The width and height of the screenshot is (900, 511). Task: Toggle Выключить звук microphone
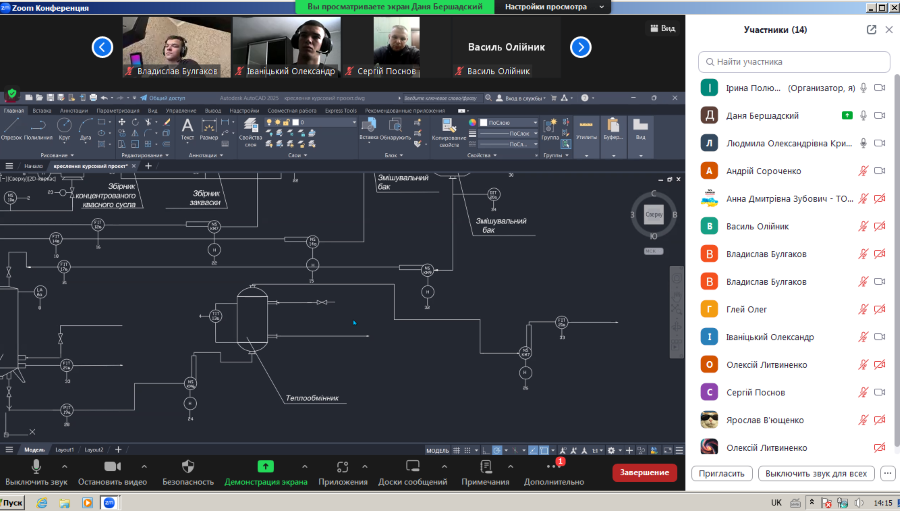tap(36, 466)
